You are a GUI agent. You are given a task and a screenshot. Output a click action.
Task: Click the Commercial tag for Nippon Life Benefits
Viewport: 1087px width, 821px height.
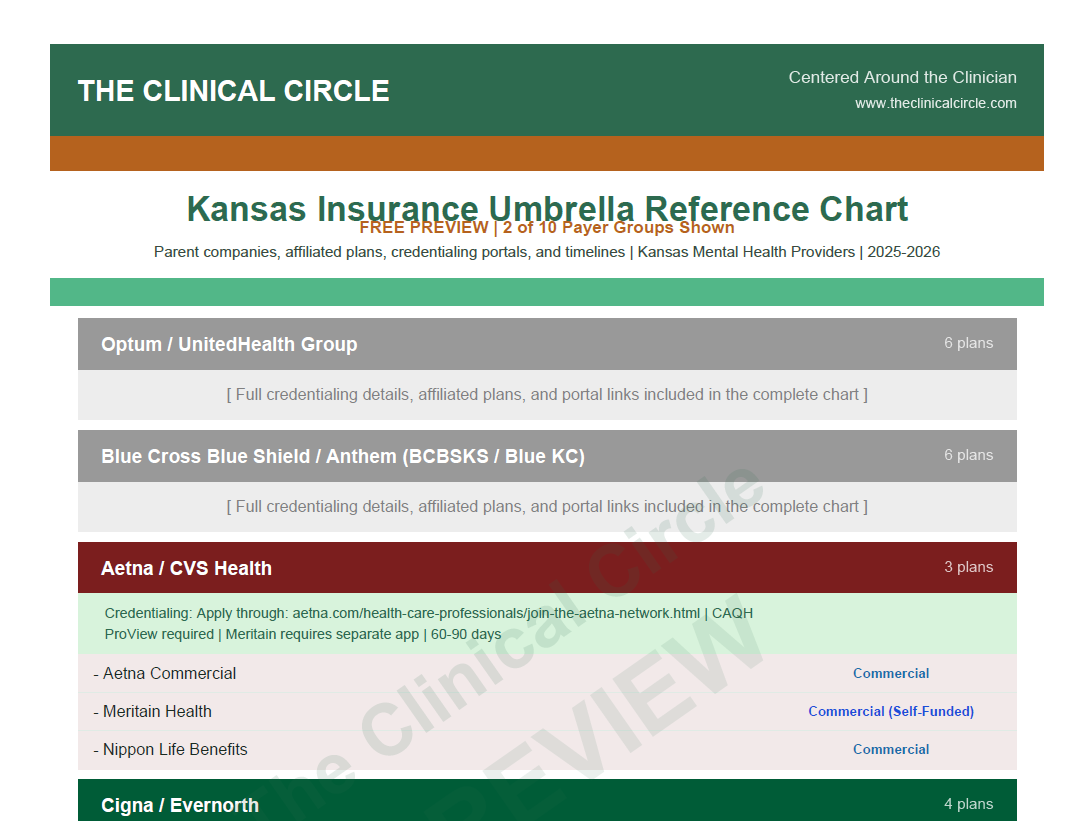point(891,750)
